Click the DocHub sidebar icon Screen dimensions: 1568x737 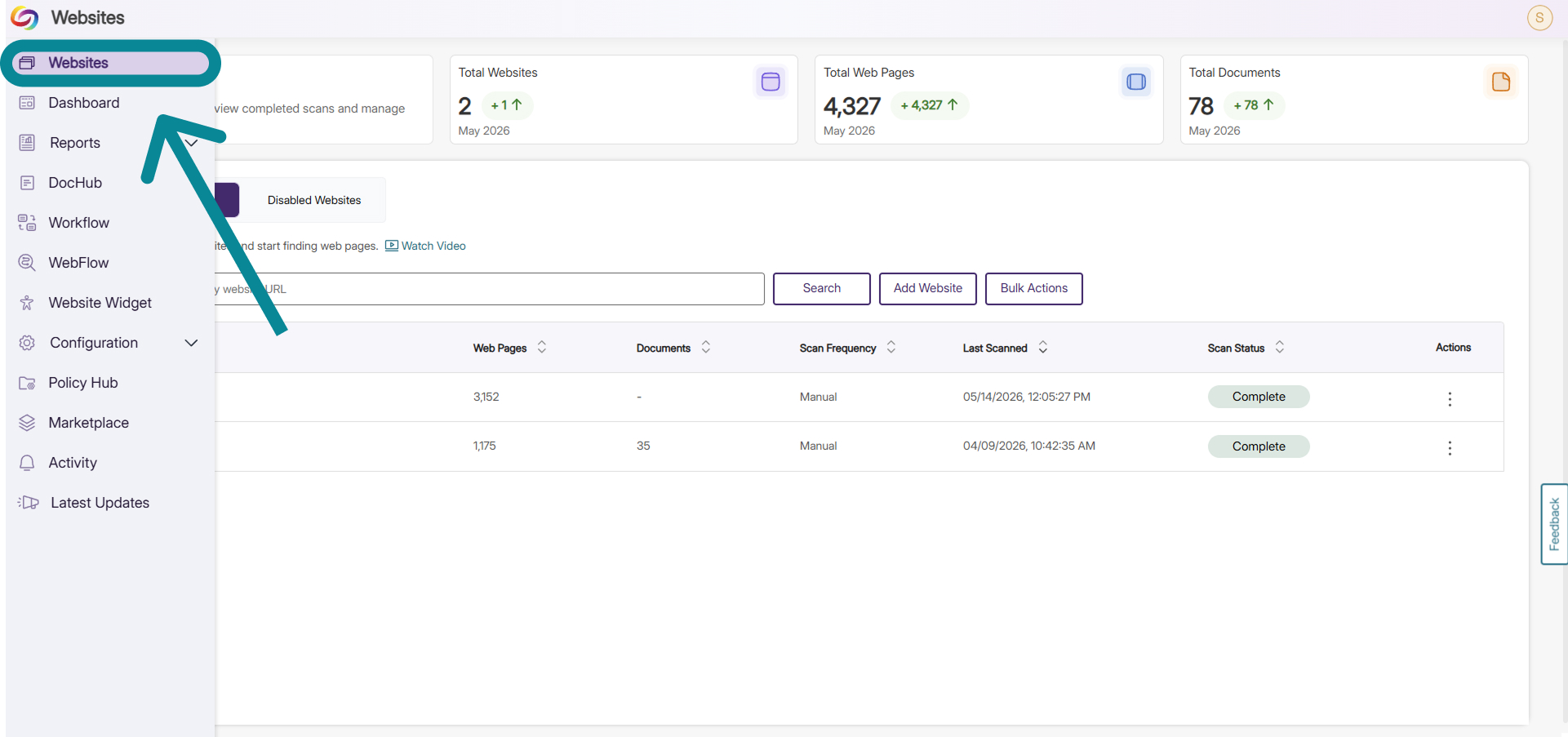click(27, 183)
